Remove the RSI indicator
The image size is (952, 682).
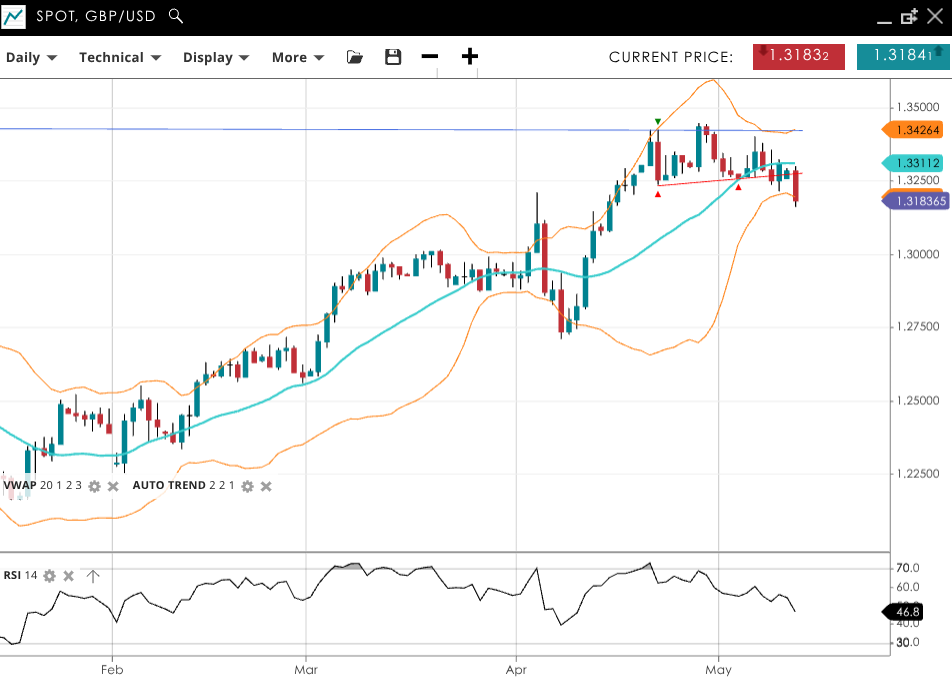[x=69, y=576]
